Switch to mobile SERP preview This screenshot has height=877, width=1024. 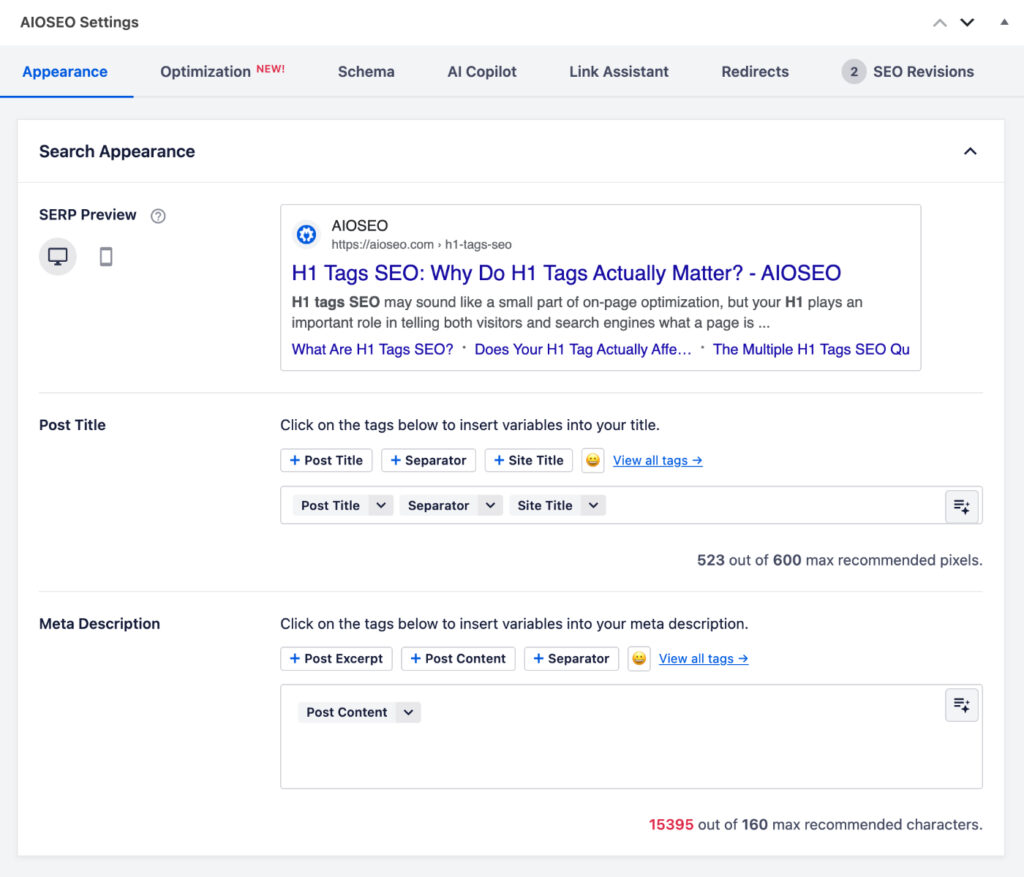point(106,257)
